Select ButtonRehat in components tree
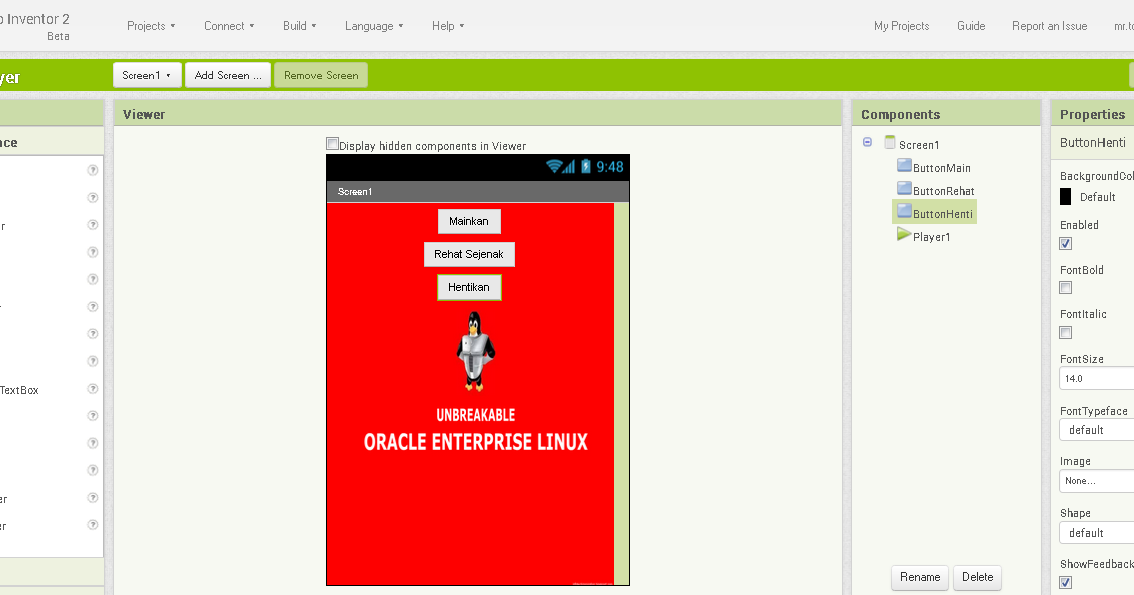1134x595 pixels. click(944, 191)
